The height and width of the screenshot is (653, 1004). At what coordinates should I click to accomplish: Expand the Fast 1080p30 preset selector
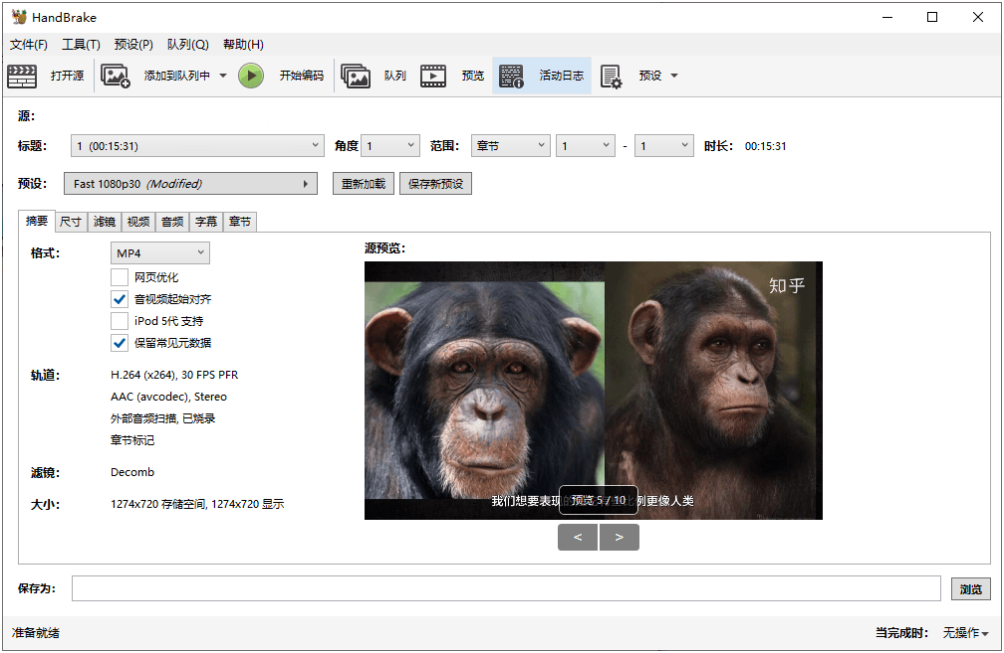(191, 184)
